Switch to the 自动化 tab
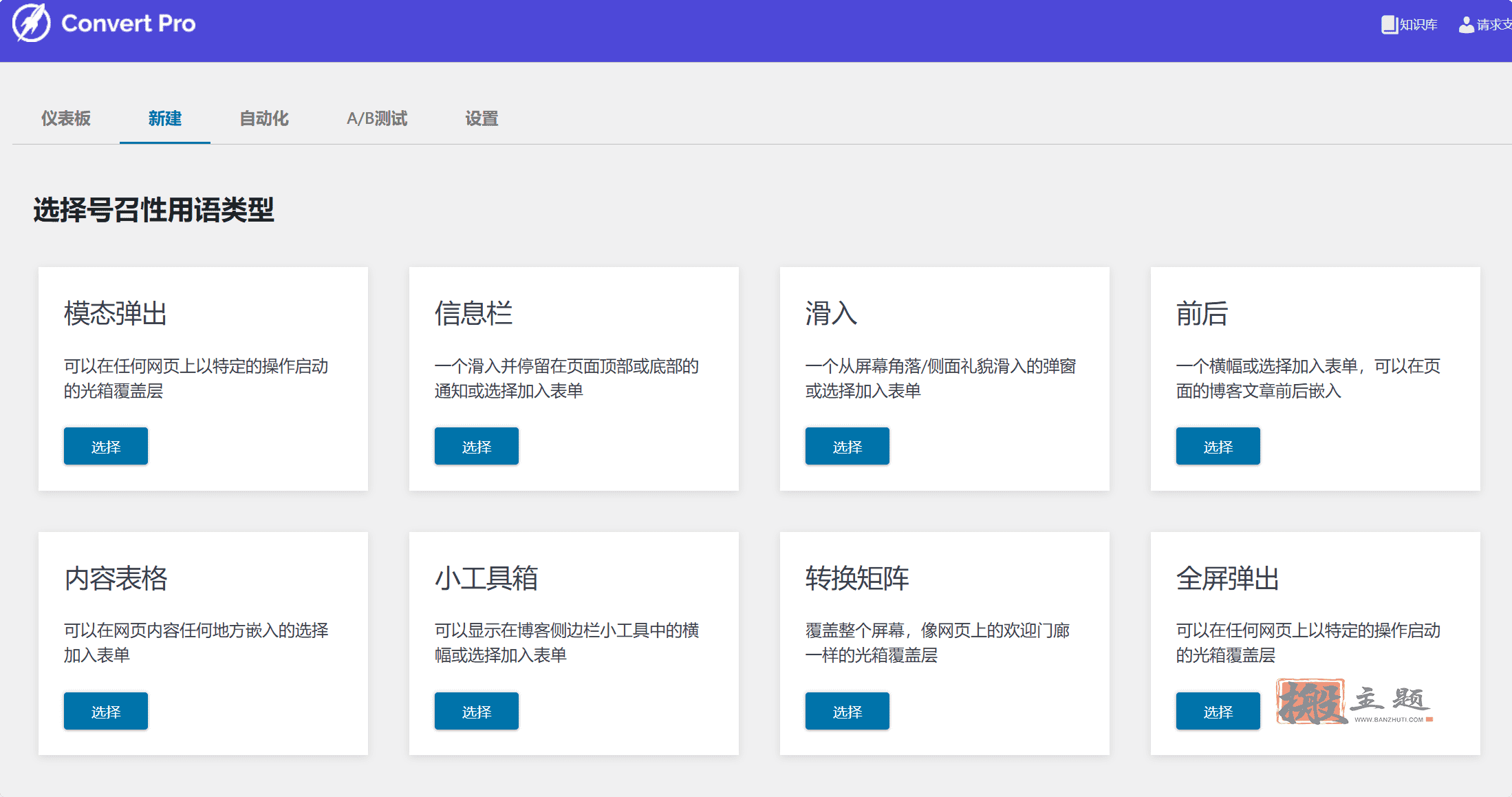Viewport: 1512px width, 797px height. tap(264, 118)
